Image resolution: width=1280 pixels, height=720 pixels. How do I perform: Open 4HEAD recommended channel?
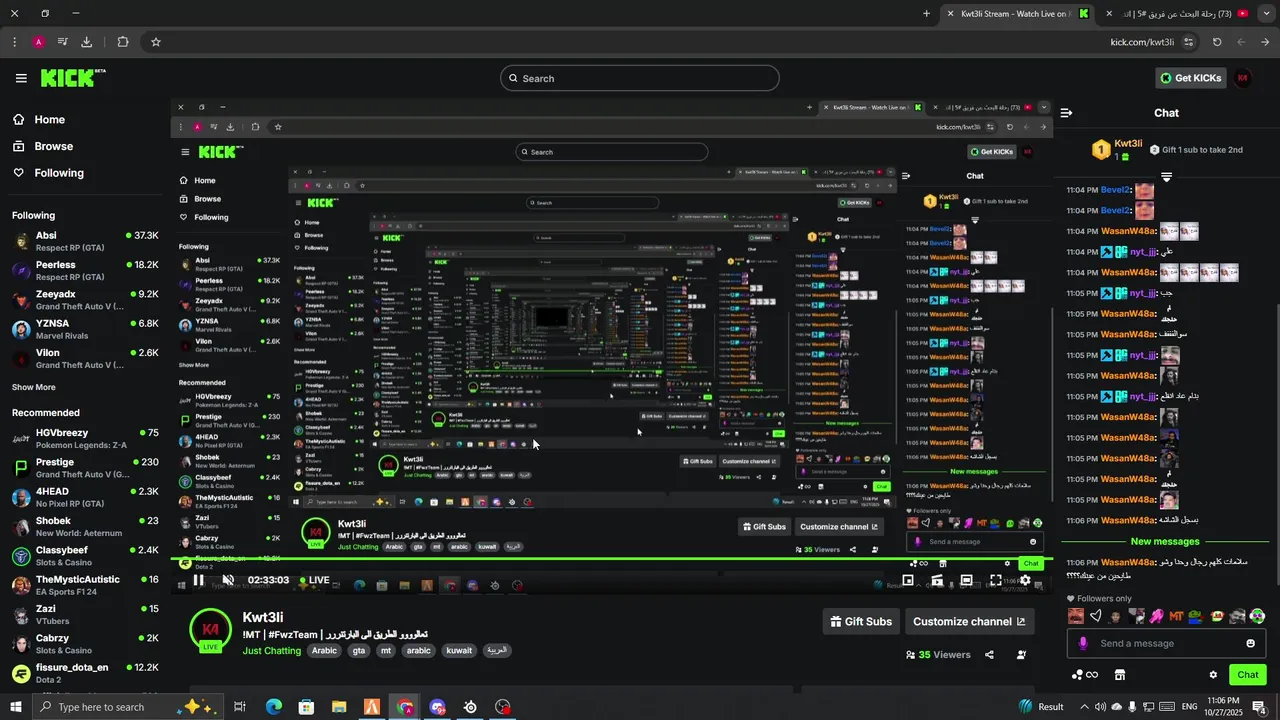coord(85,497)
